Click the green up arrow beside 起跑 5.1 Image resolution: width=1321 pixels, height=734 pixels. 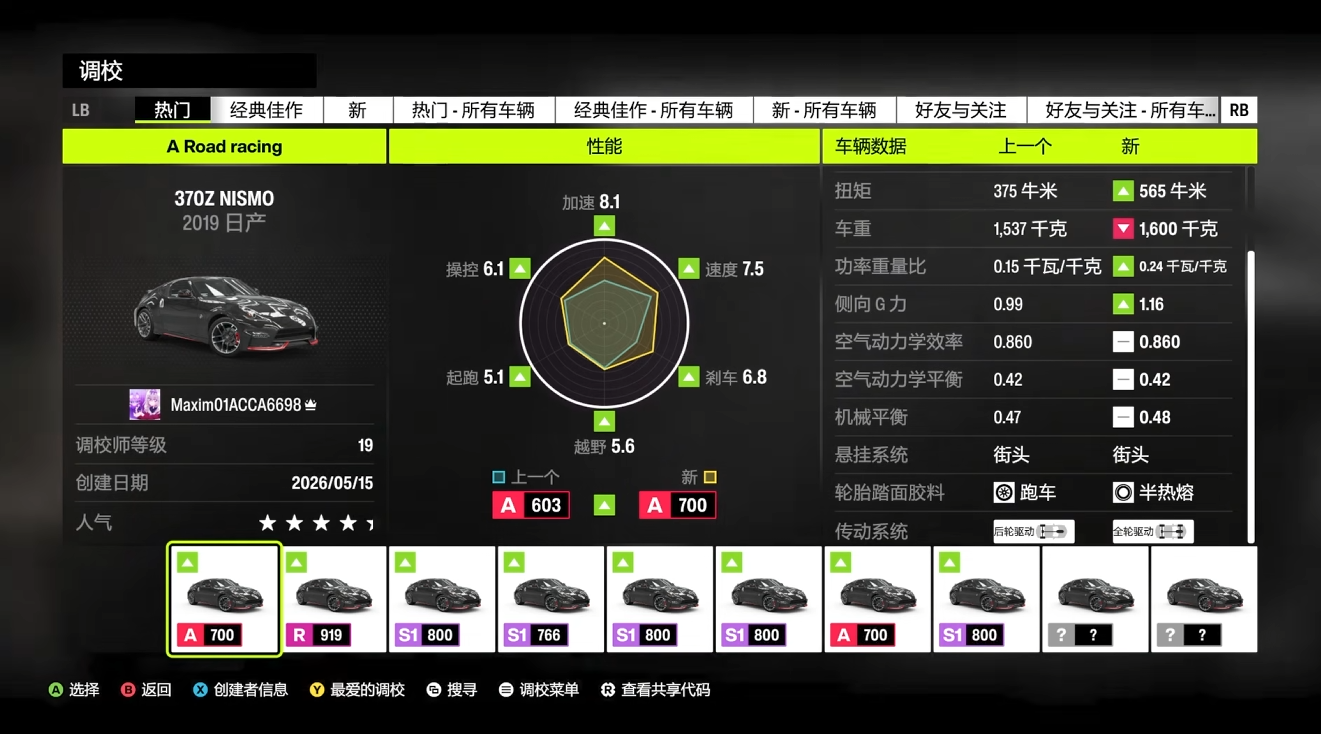click(520, 377)
